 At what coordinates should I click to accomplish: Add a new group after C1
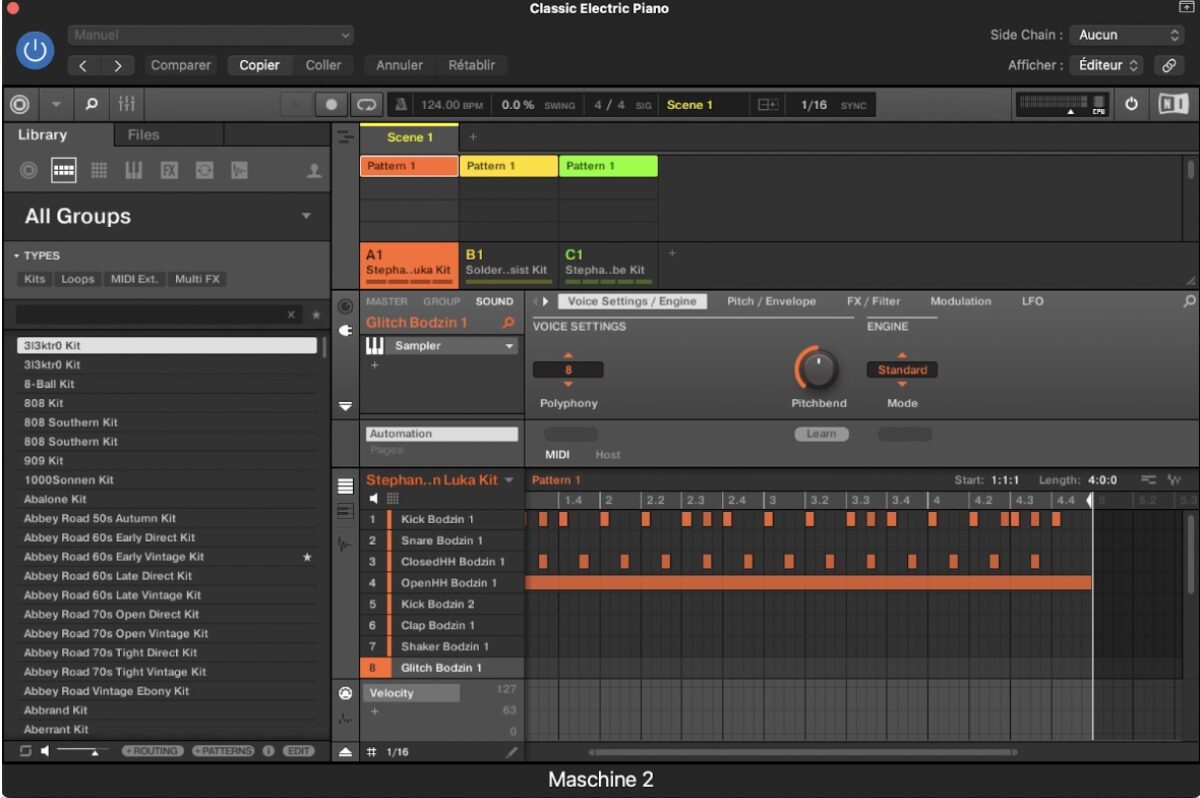(672, 253)
